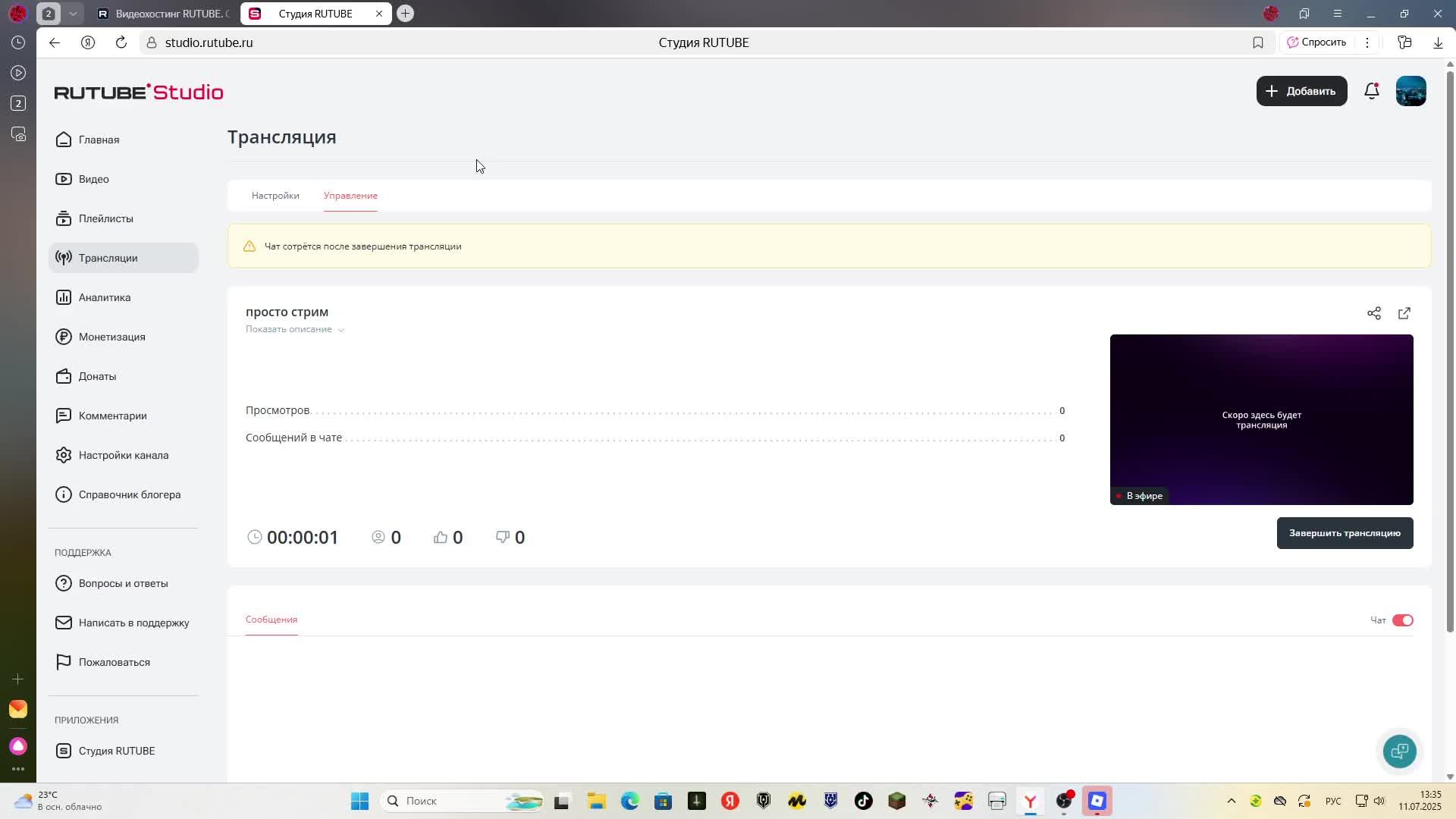Viewport: 1456px width, 819px height.
Task: Click the Добавить button
Action: click(x=1301, y=91)
